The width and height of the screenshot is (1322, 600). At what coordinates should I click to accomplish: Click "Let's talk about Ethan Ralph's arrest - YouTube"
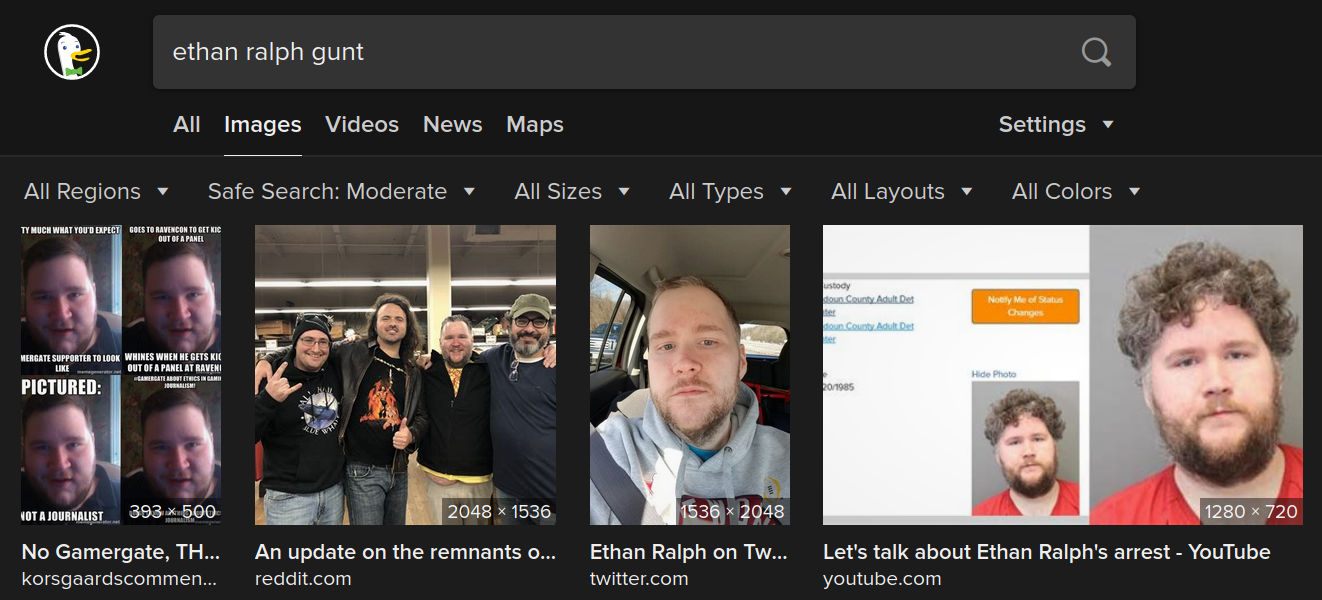click(1046, 552)
